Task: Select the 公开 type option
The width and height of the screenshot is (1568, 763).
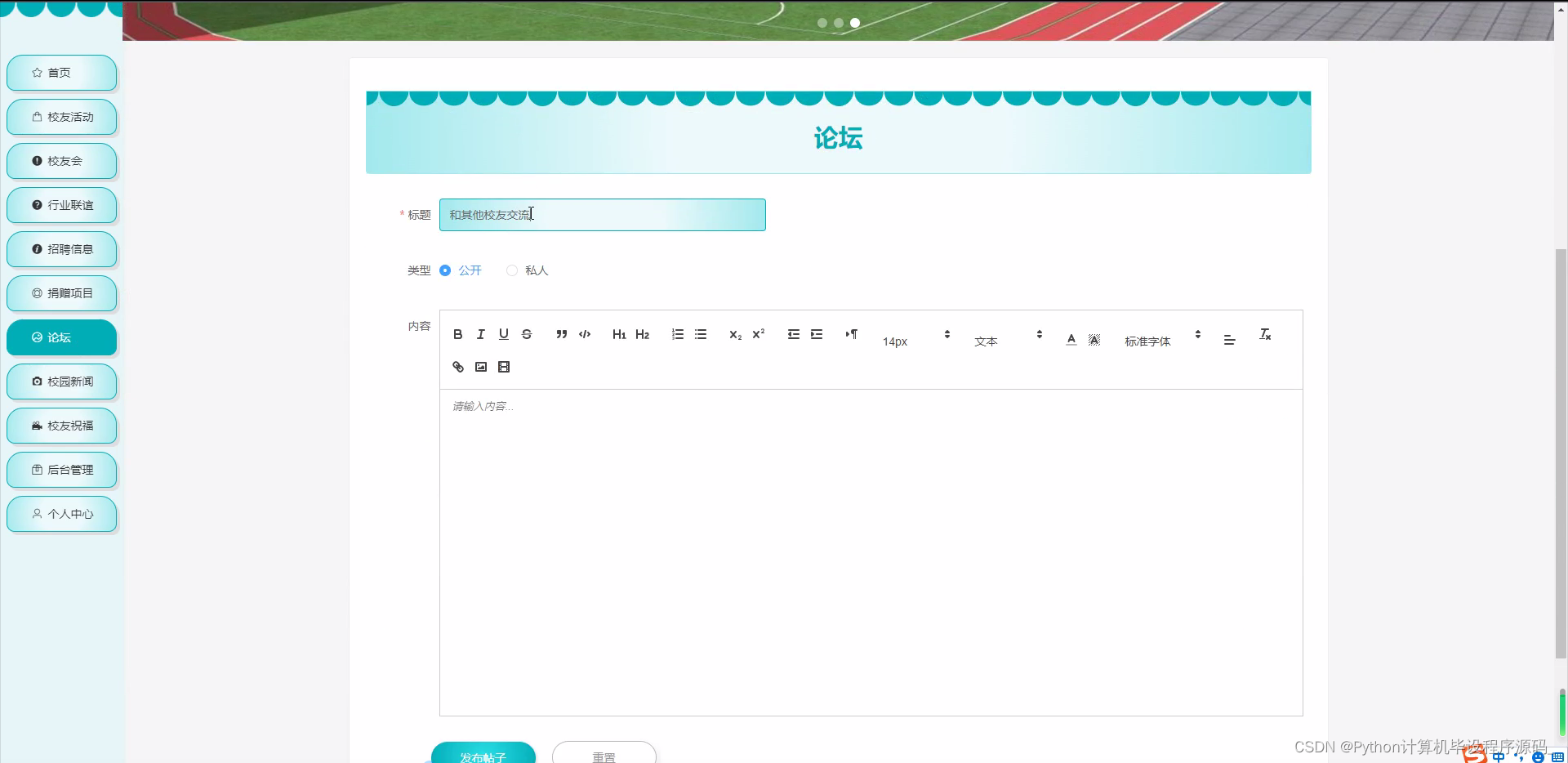Action: click(445, 270)
